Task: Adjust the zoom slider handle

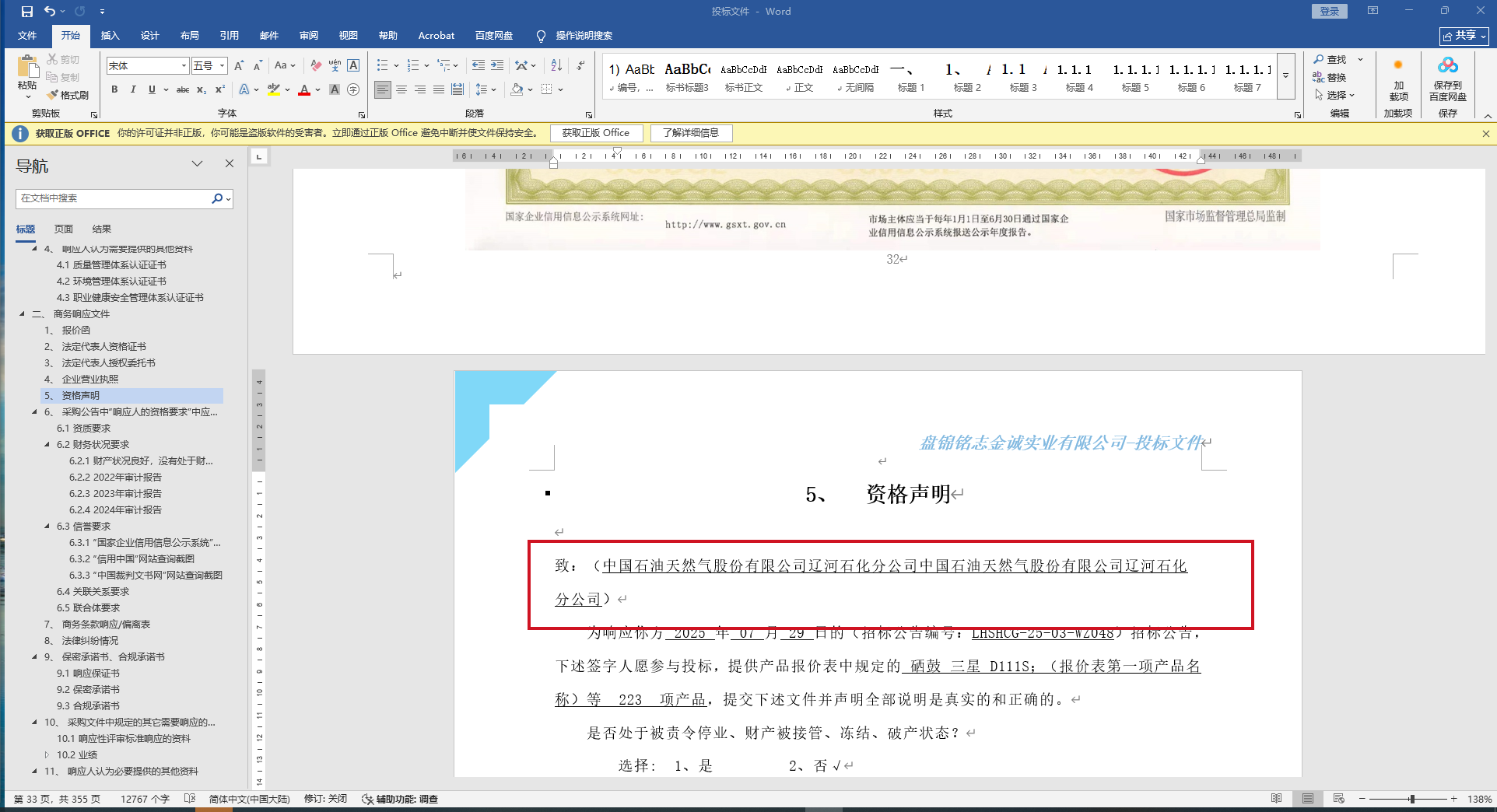Action: 1411,799
